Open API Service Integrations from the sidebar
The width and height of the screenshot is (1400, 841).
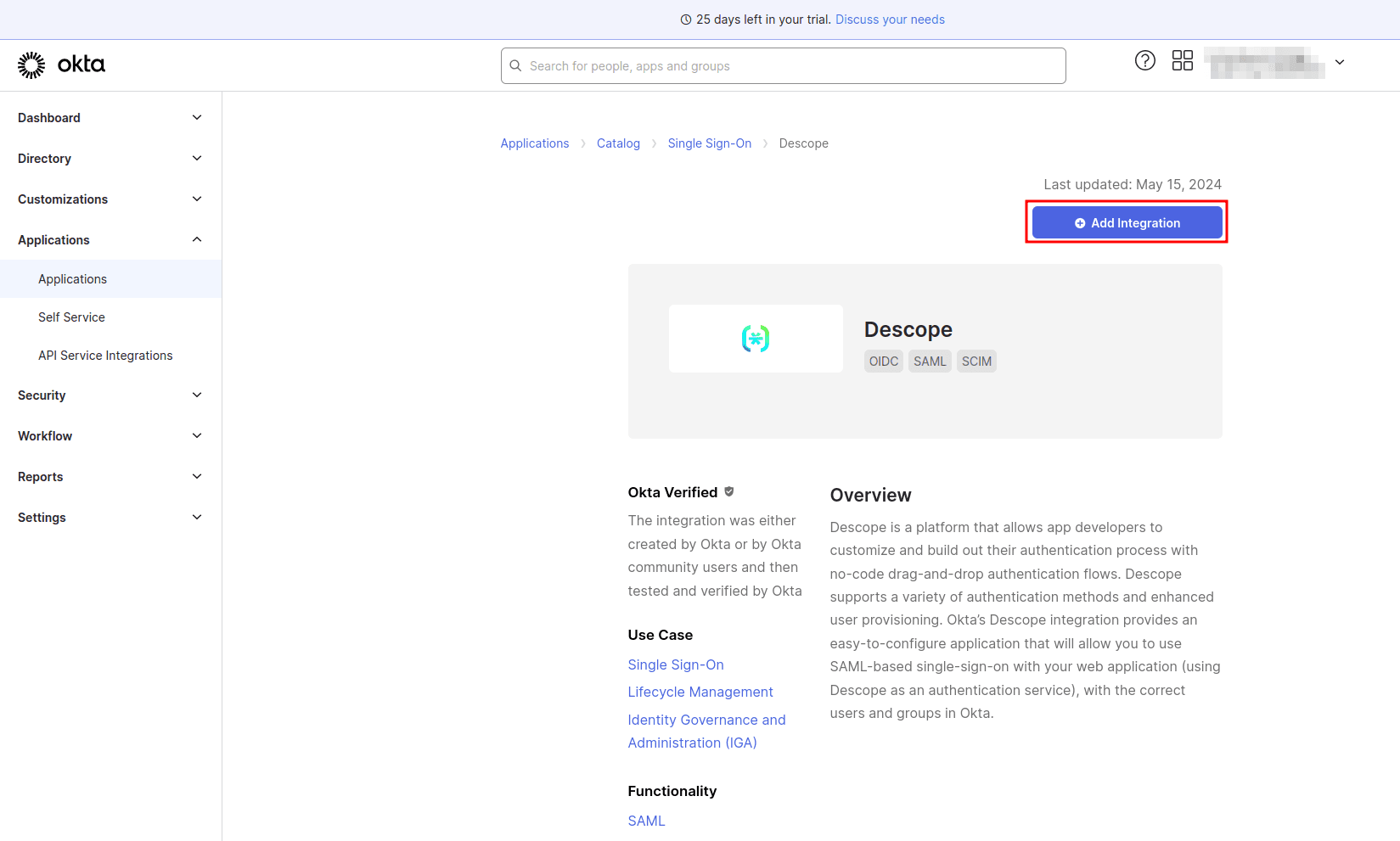click(x=105, y=355)
